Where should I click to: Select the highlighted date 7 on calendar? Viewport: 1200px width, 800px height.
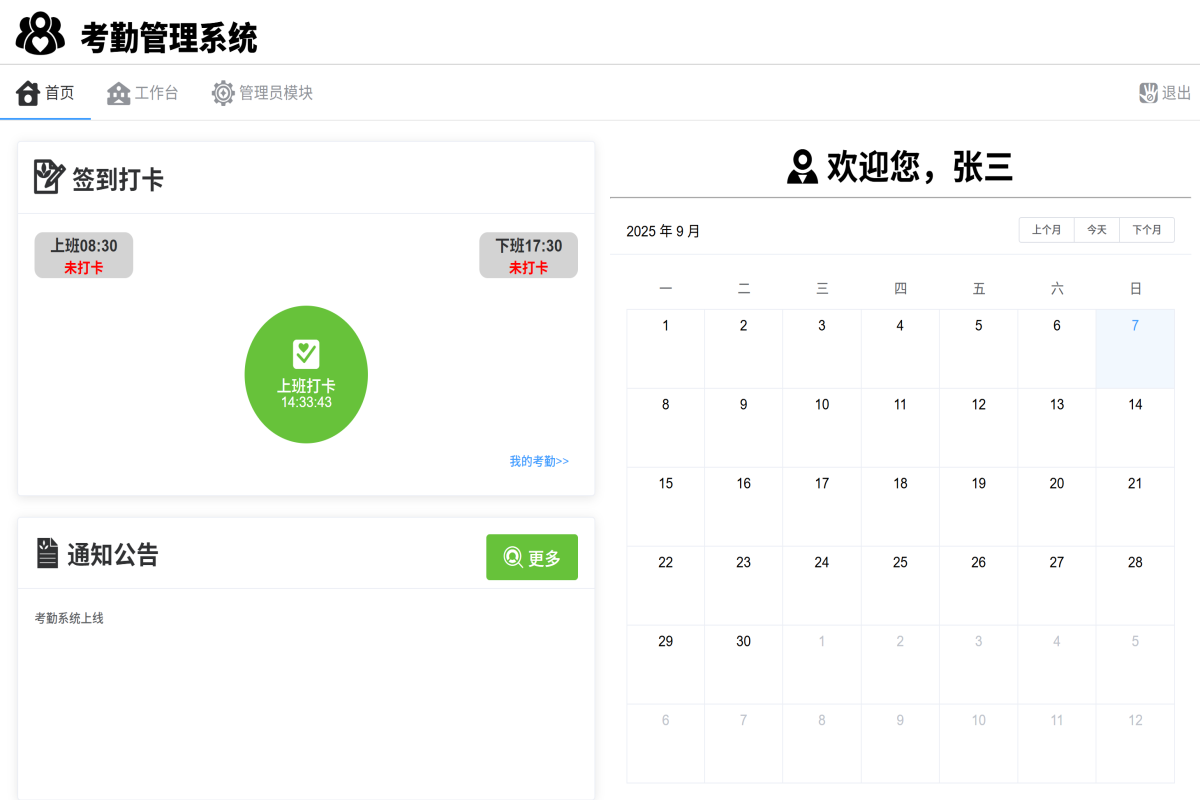coord(1134,324)
